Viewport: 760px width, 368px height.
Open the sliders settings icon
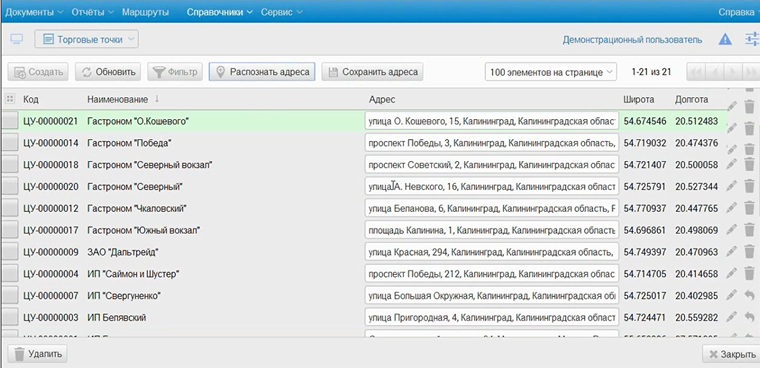[x=752, y=39]
